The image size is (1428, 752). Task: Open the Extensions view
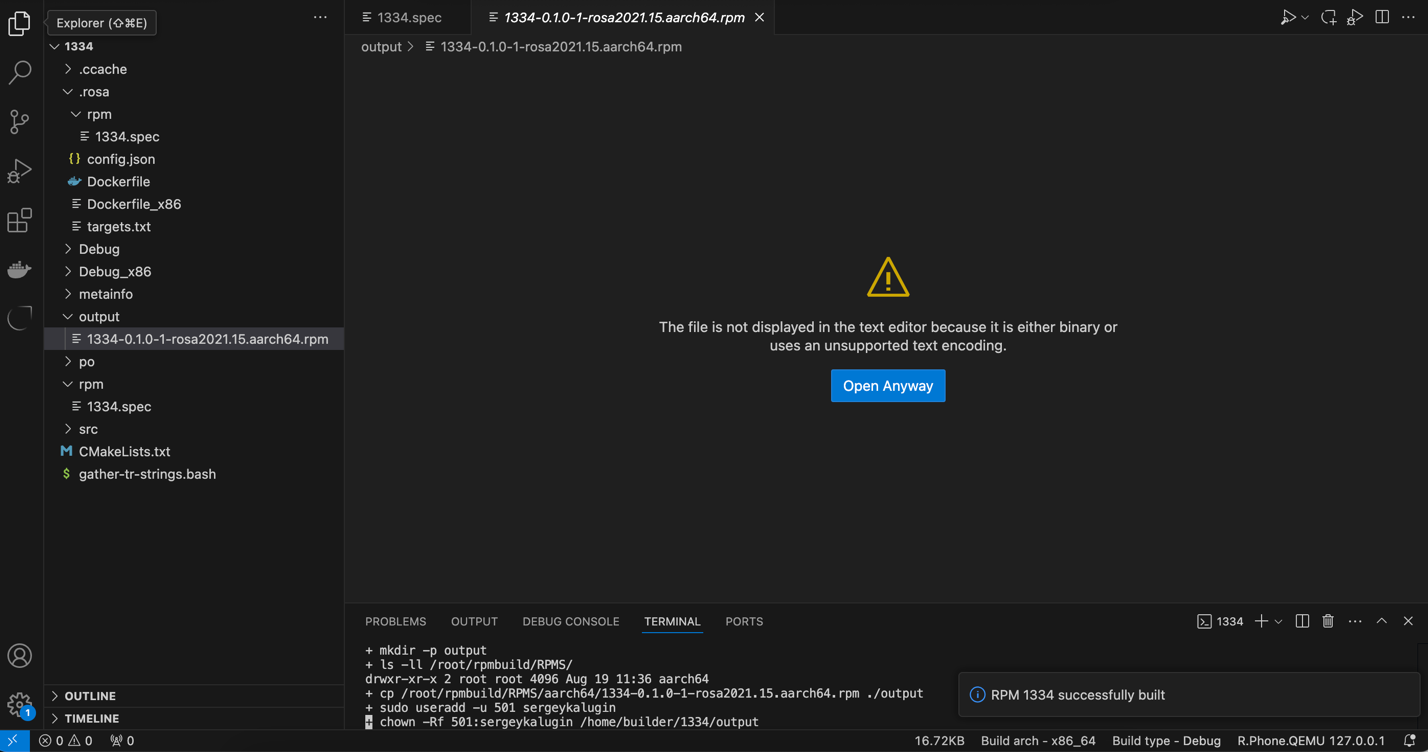pyautogui.click(x=20, y=220)
